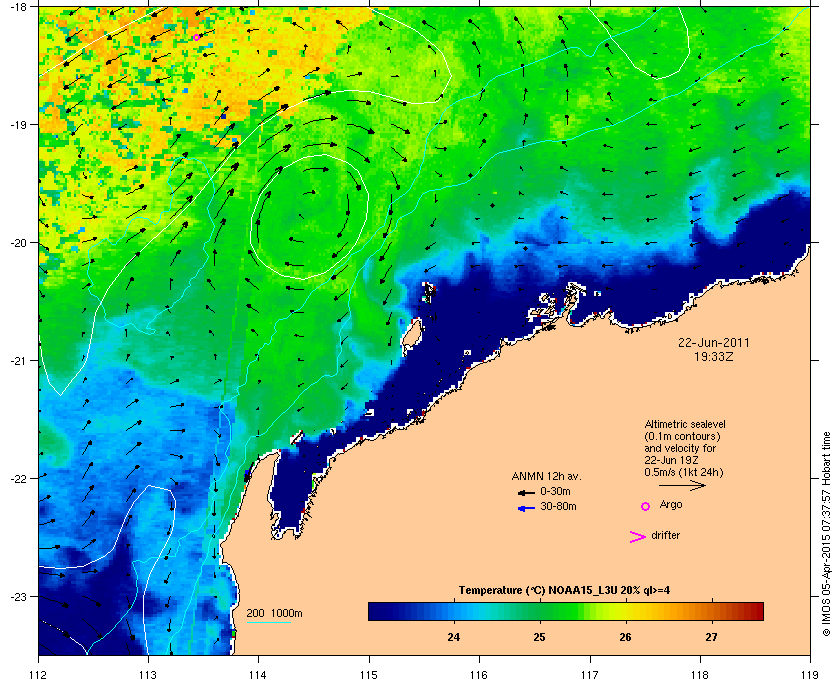840x680 pixels.
Task: Click the '0-30m' depth label
Action: 555,491
